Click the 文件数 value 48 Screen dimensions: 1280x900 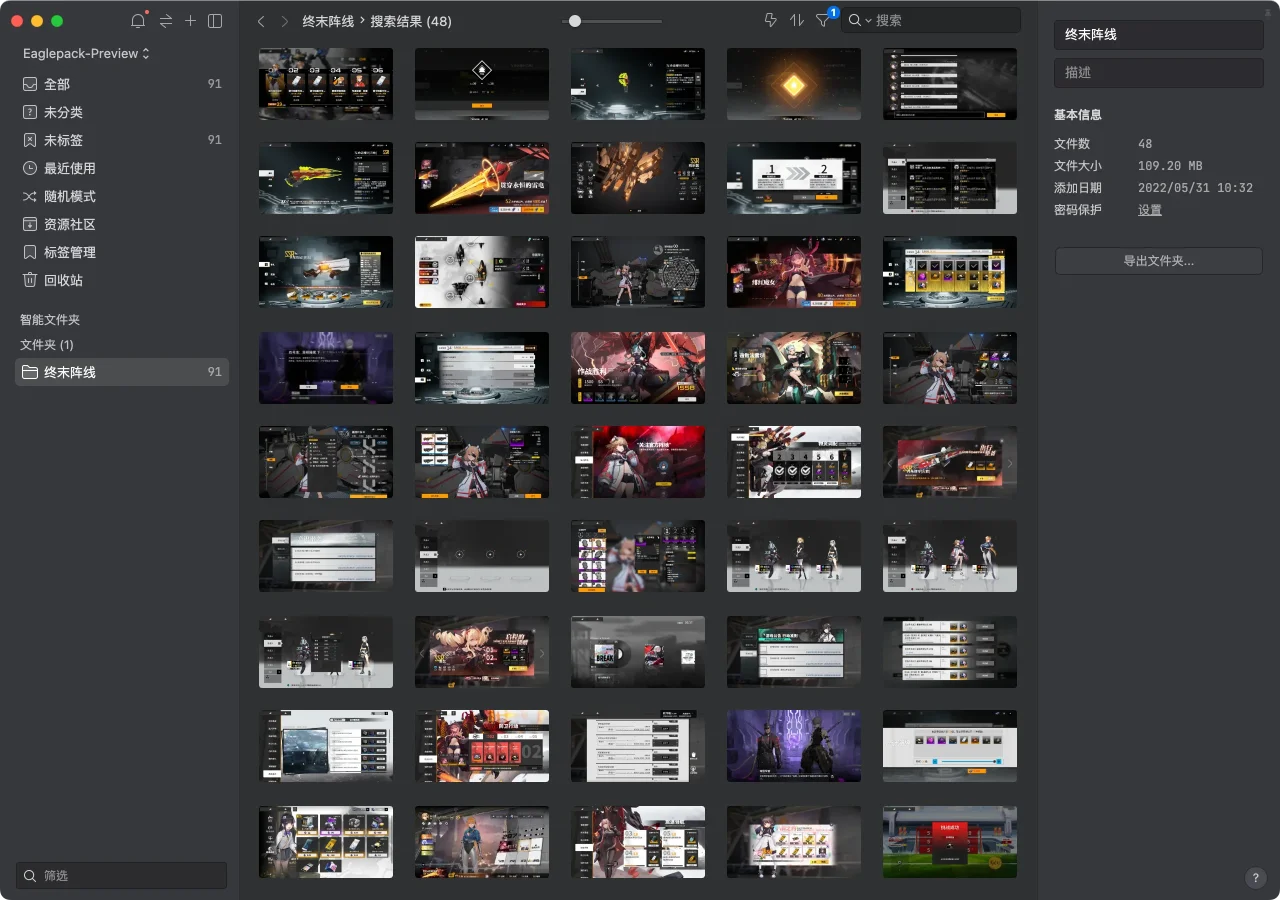pos(1145,144)
